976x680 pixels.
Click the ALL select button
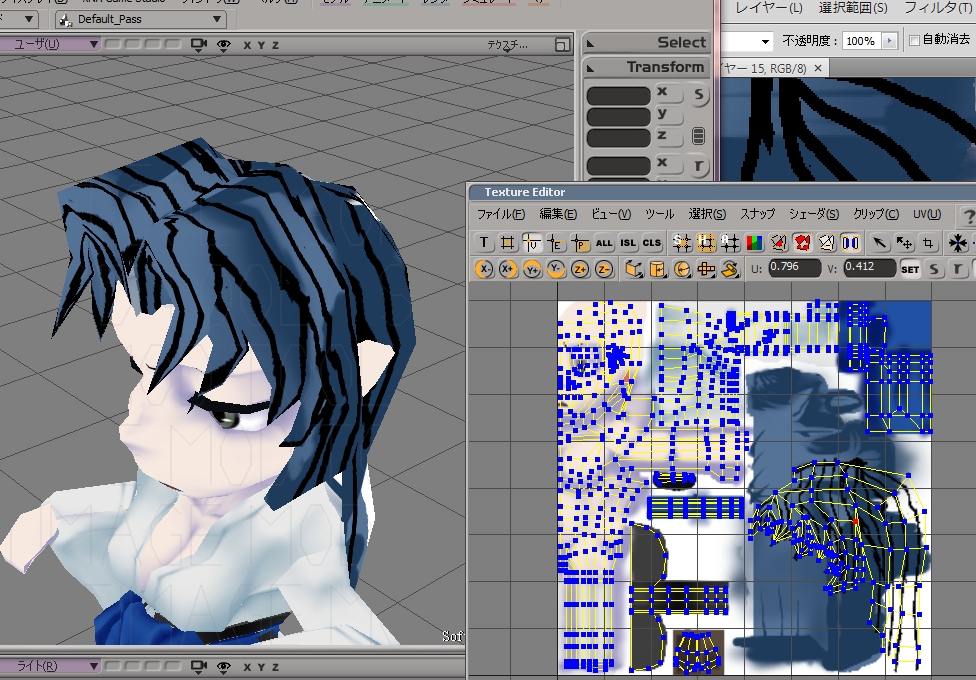pyautogui.click(x=604, y=243)
